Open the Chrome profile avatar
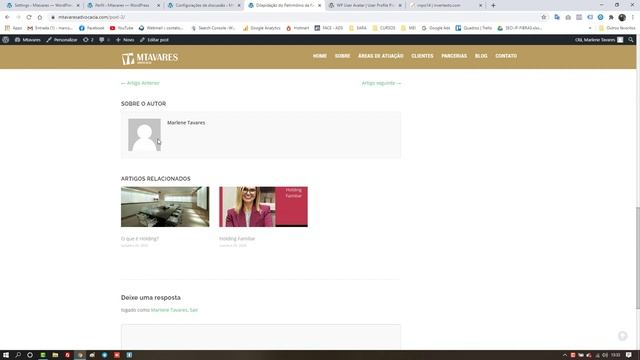 click(x=622, y=17)
